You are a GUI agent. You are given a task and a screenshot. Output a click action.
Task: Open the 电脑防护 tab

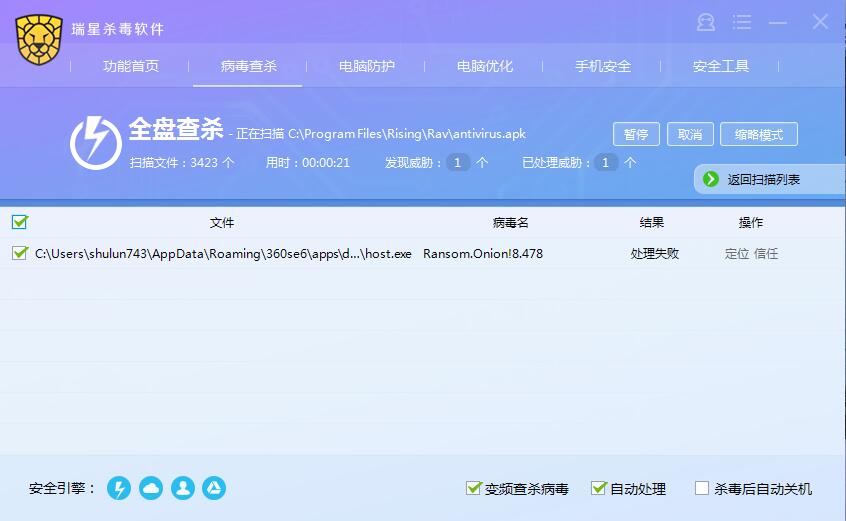366,66
